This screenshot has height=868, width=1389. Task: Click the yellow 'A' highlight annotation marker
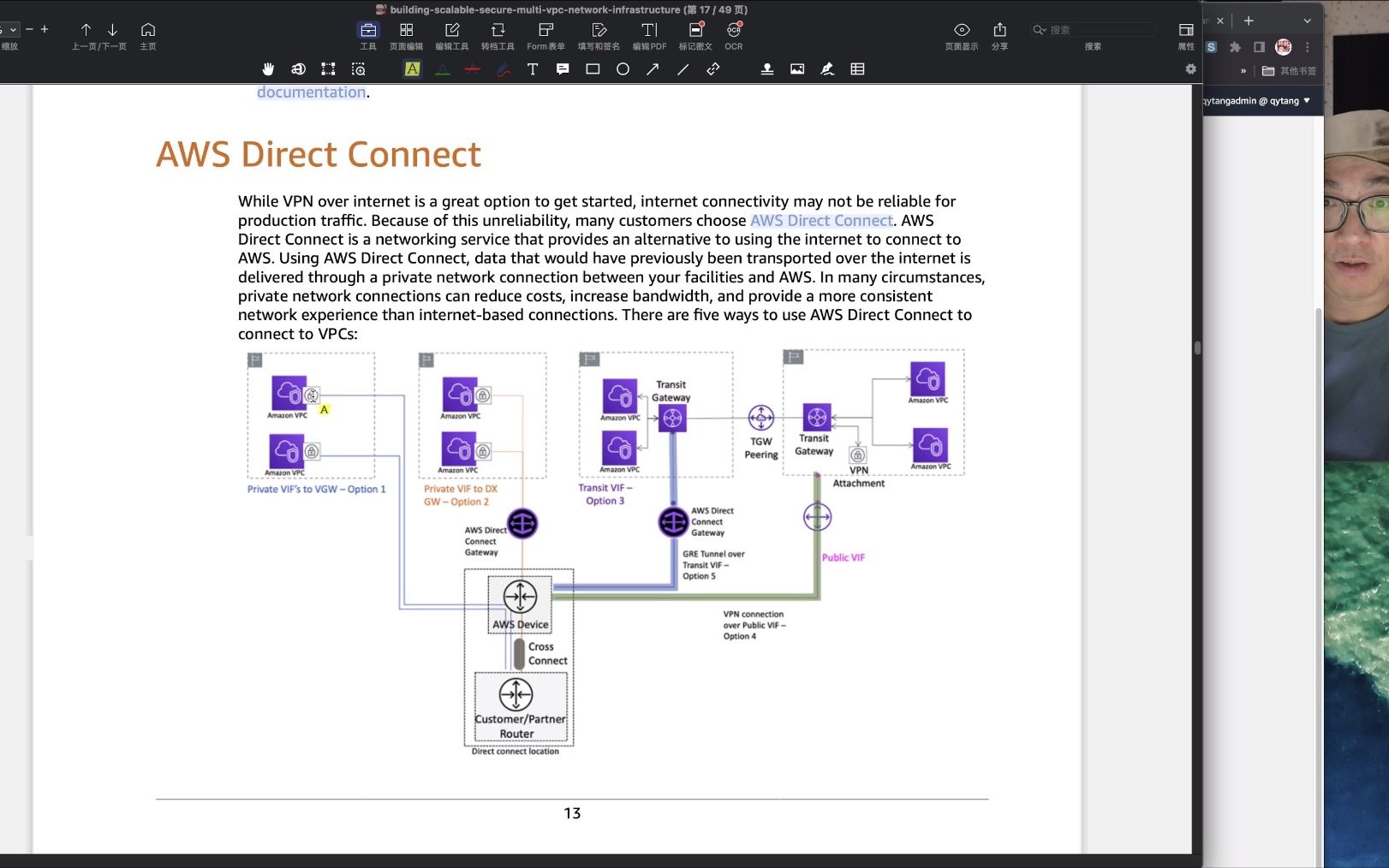coord(325,410)
